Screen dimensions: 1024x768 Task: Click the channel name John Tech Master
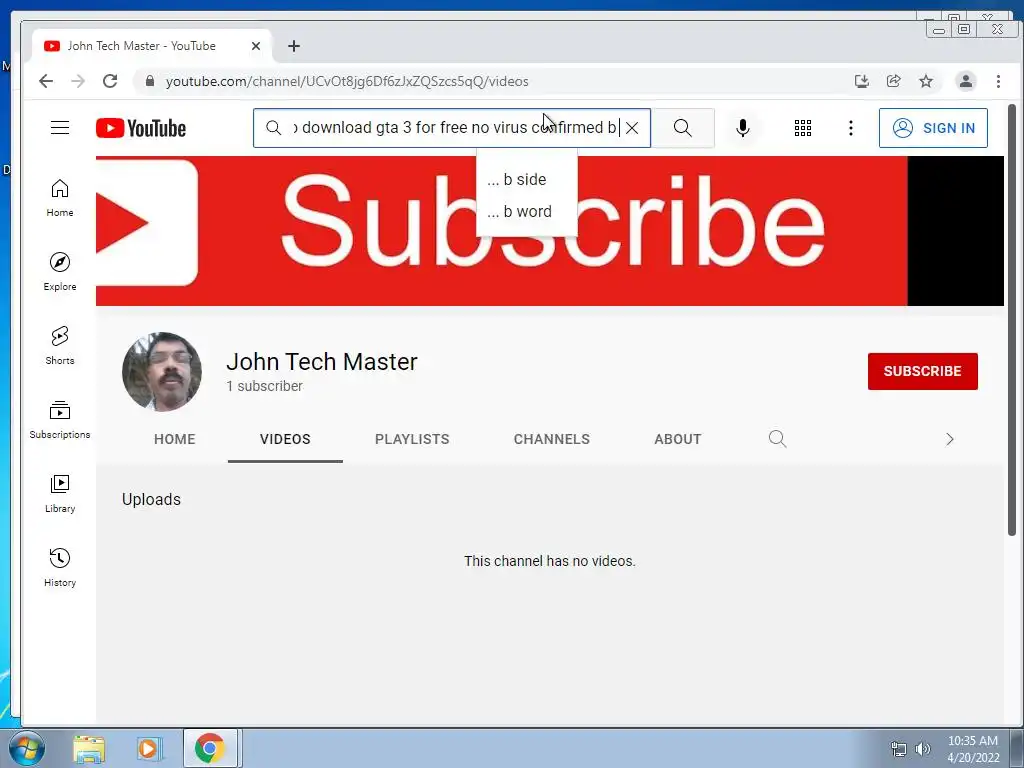(x=321, y=362)
